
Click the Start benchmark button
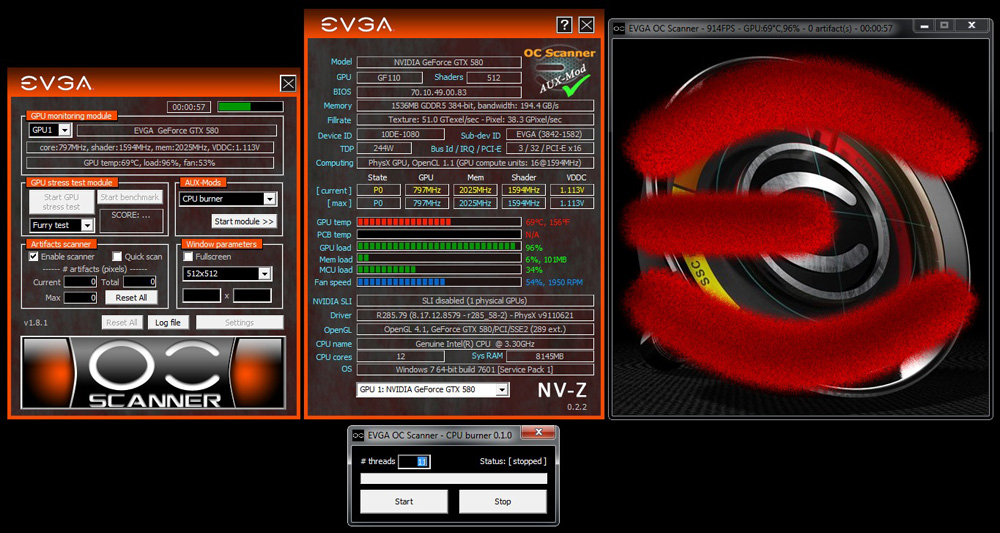coord(130,197)
